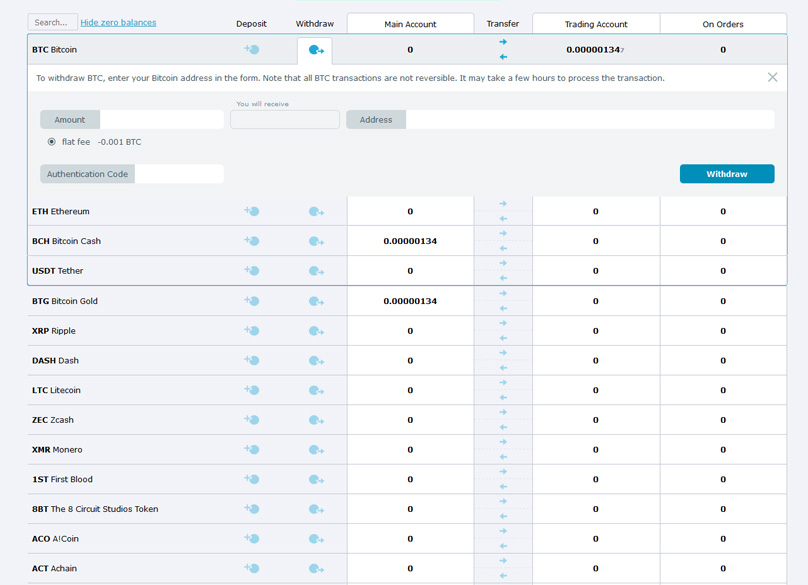The height and width of the screenshot is (585, 808).
Task: Click BCH main account balance 0.00000134
Action: click(410, 241)
